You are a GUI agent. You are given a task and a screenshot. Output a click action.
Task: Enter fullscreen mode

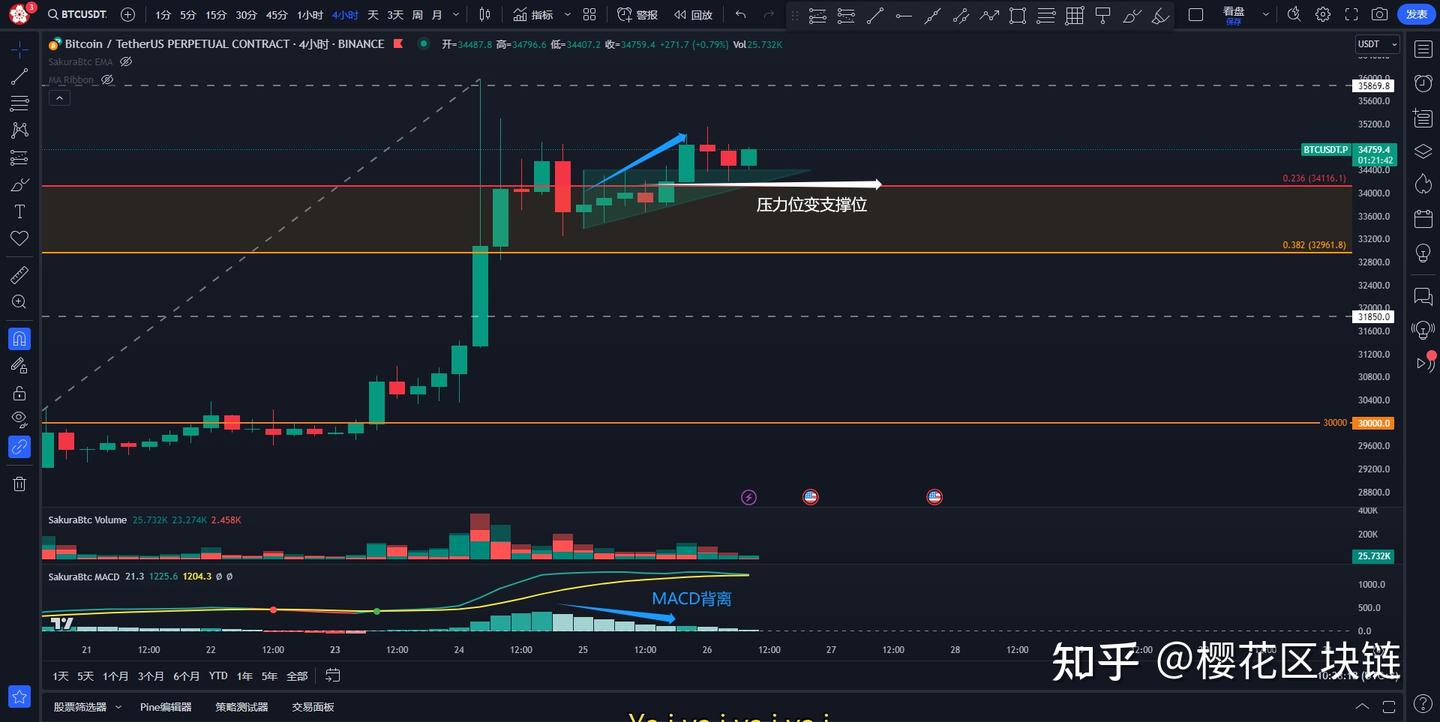pyautogui.click(x=1351, y=15)
